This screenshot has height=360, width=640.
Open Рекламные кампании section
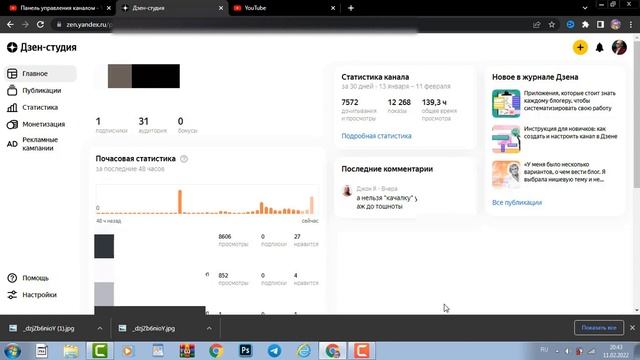pos(40,144)
